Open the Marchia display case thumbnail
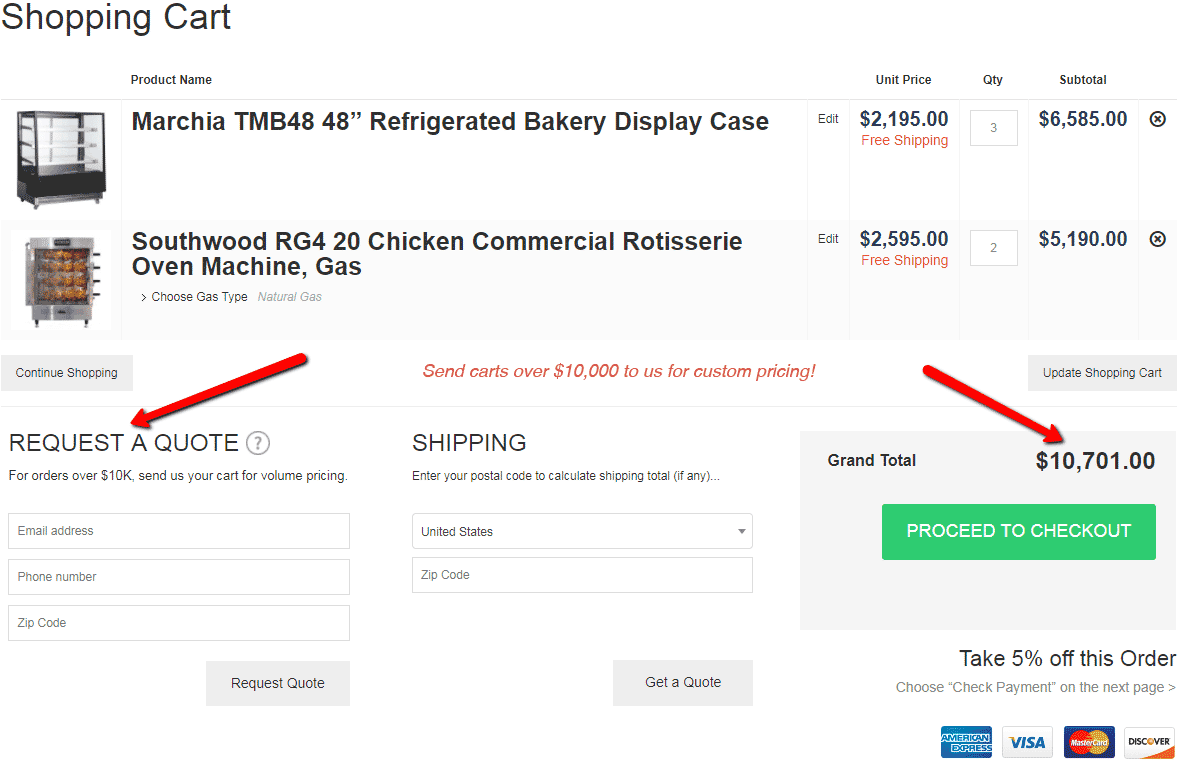Screen dimensions: 1179x764 click(62, 159)
